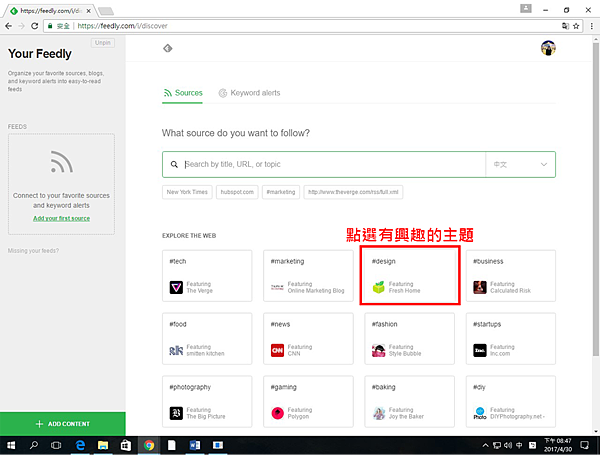The image size is (600, 458).
Task: Click the Unpin button
Action: (103, 43)
